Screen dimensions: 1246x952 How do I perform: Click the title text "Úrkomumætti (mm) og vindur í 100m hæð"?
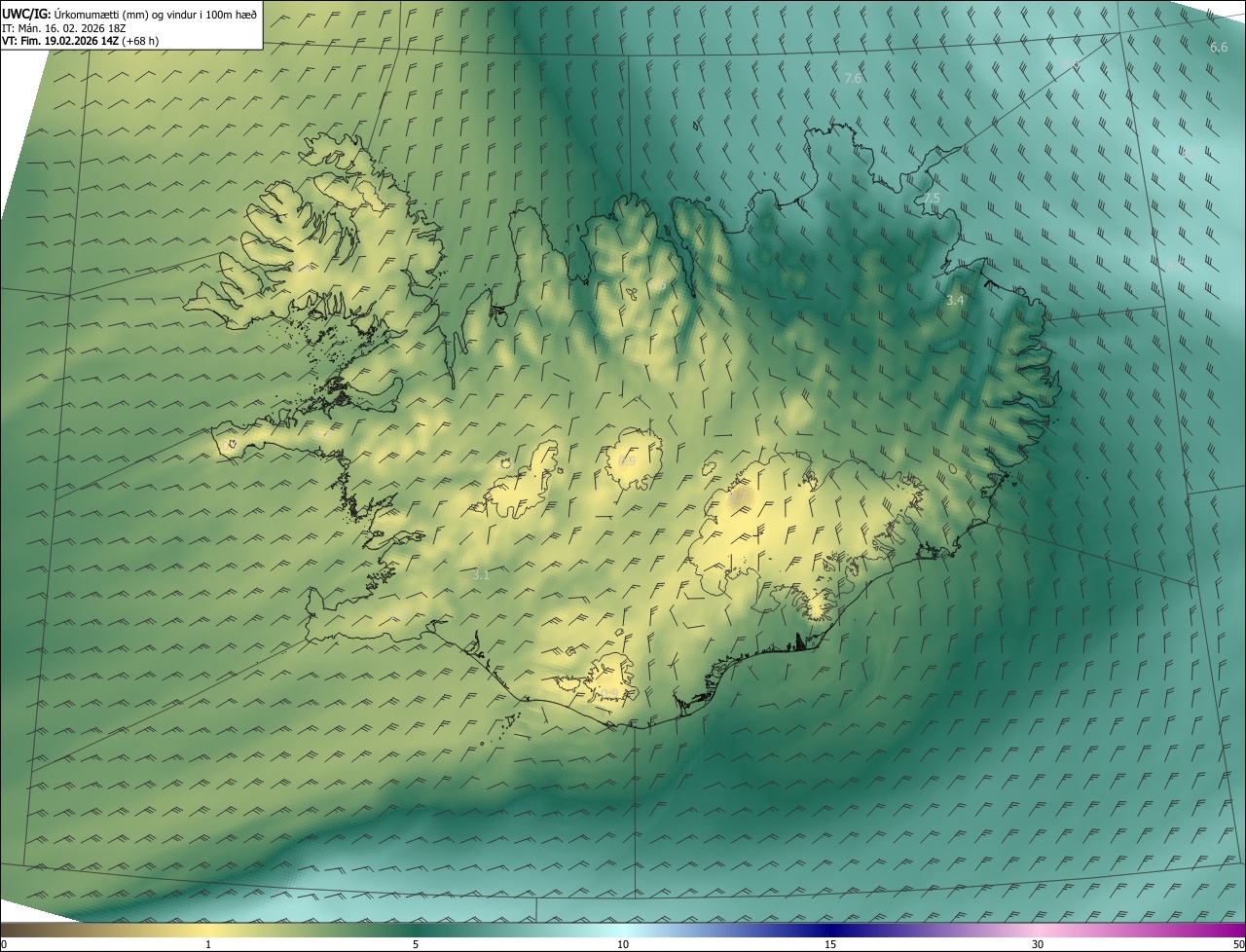(x=154, y=14)
